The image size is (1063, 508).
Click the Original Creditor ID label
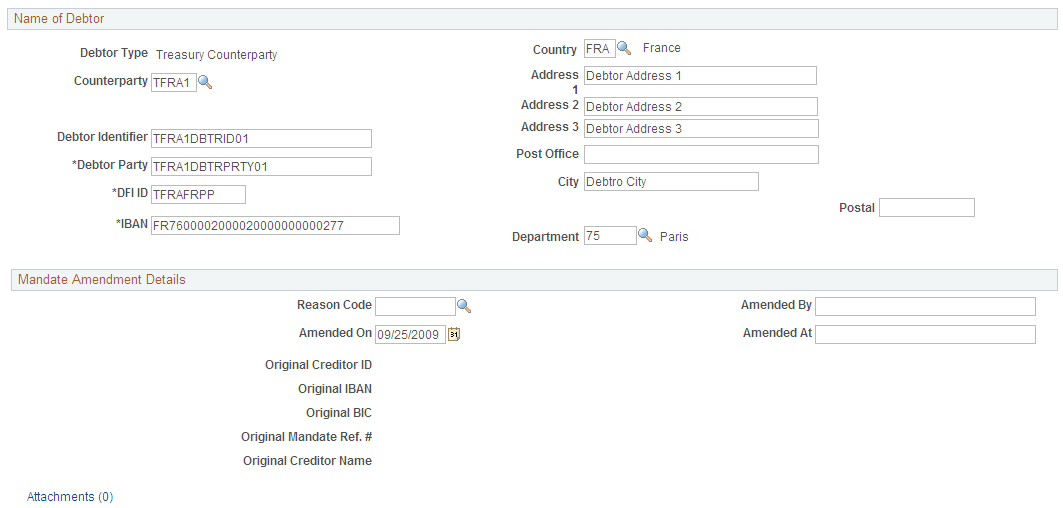click(319, 365)
